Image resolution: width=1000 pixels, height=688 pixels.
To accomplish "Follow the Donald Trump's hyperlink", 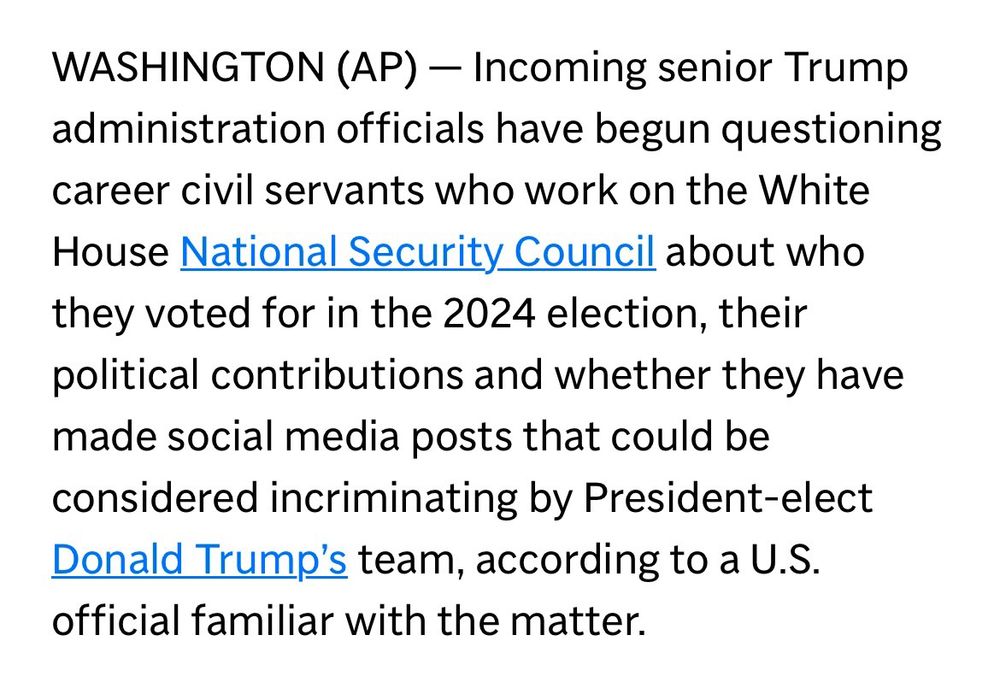I will pos(200,560).
